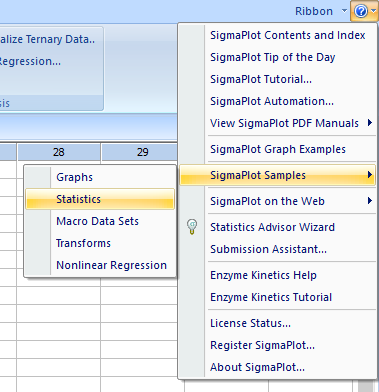Choose SigmaPlot on the Web
Image resolution: width=379 pixels, height=392 pixels.
tap(277, 201)
